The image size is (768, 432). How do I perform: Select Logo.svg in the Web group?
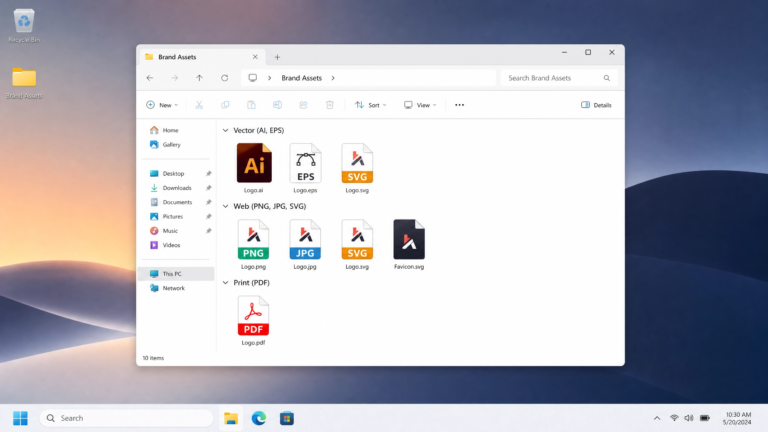[x=357, y=244]
